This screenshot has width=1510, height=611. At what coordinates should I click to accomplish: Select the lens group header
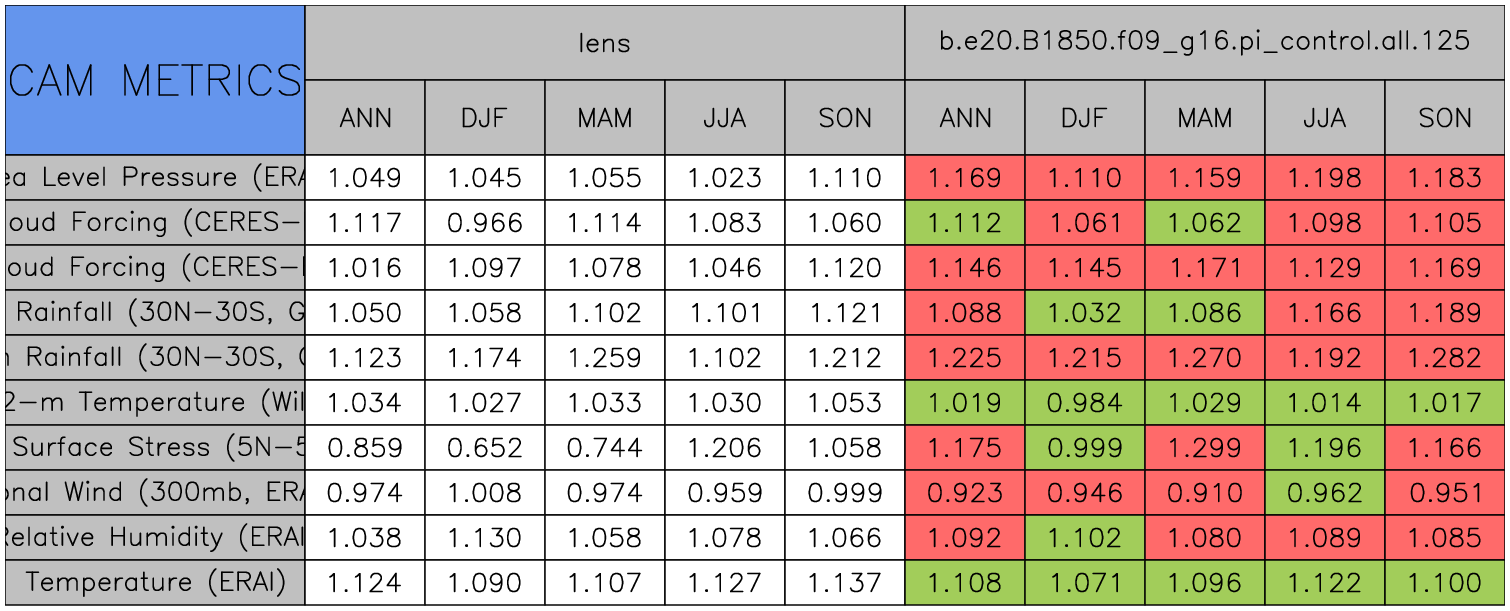pos(604,43)
